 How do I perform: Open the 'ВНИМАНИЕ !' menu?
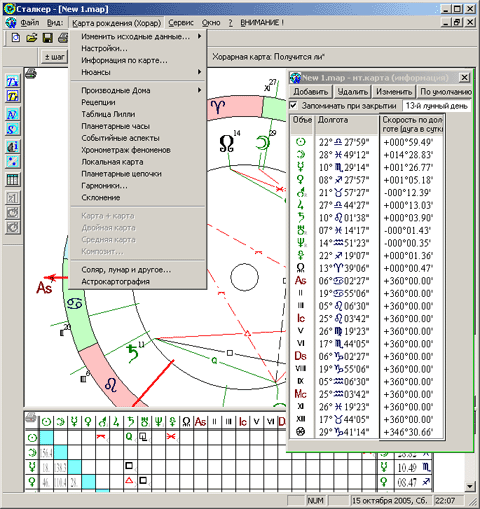[x=262, y=23]
